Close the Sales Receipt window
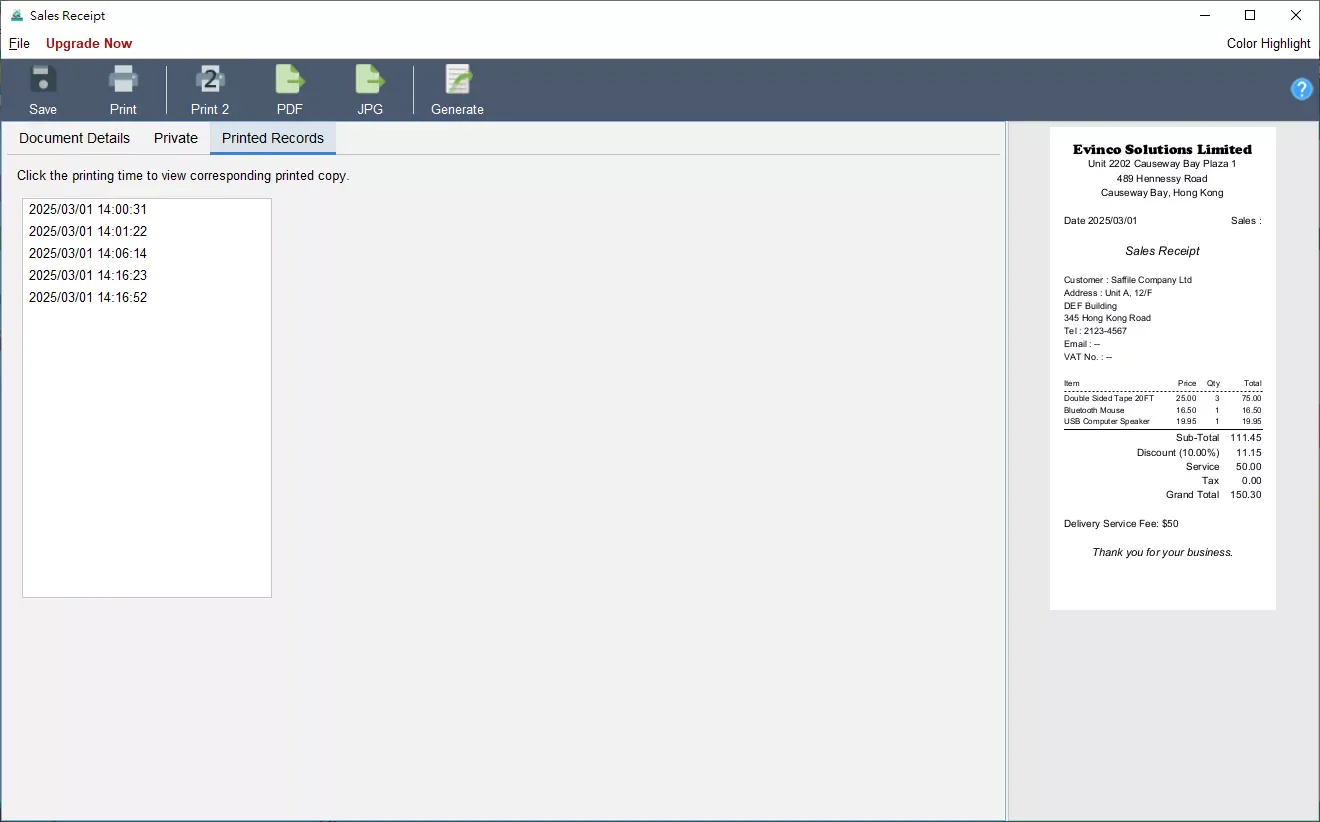The image size is (1320, 822). tap(1296, 15)
